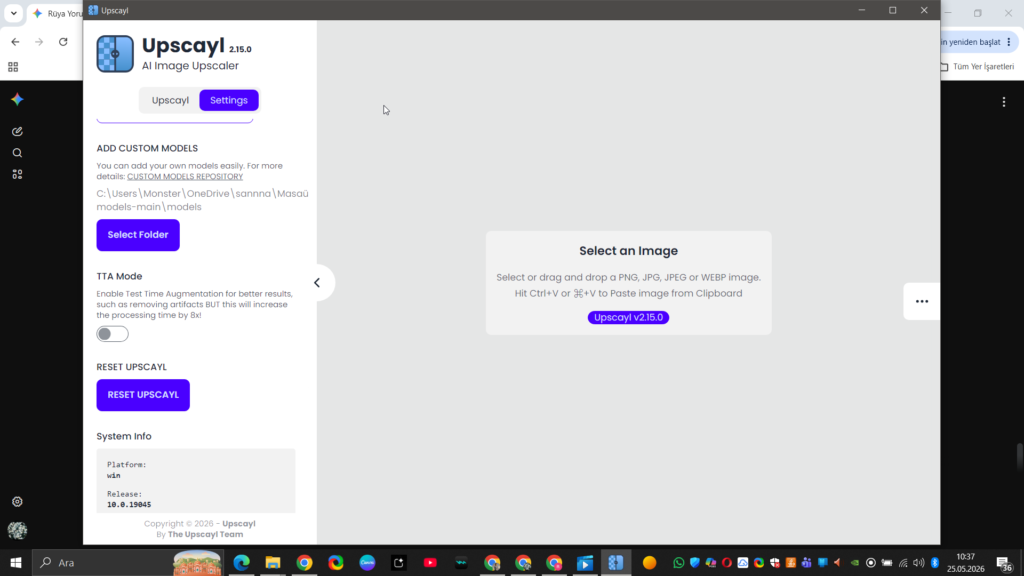Click the System Info platform box
The image size is (1024, 576).
click(196, 480)
